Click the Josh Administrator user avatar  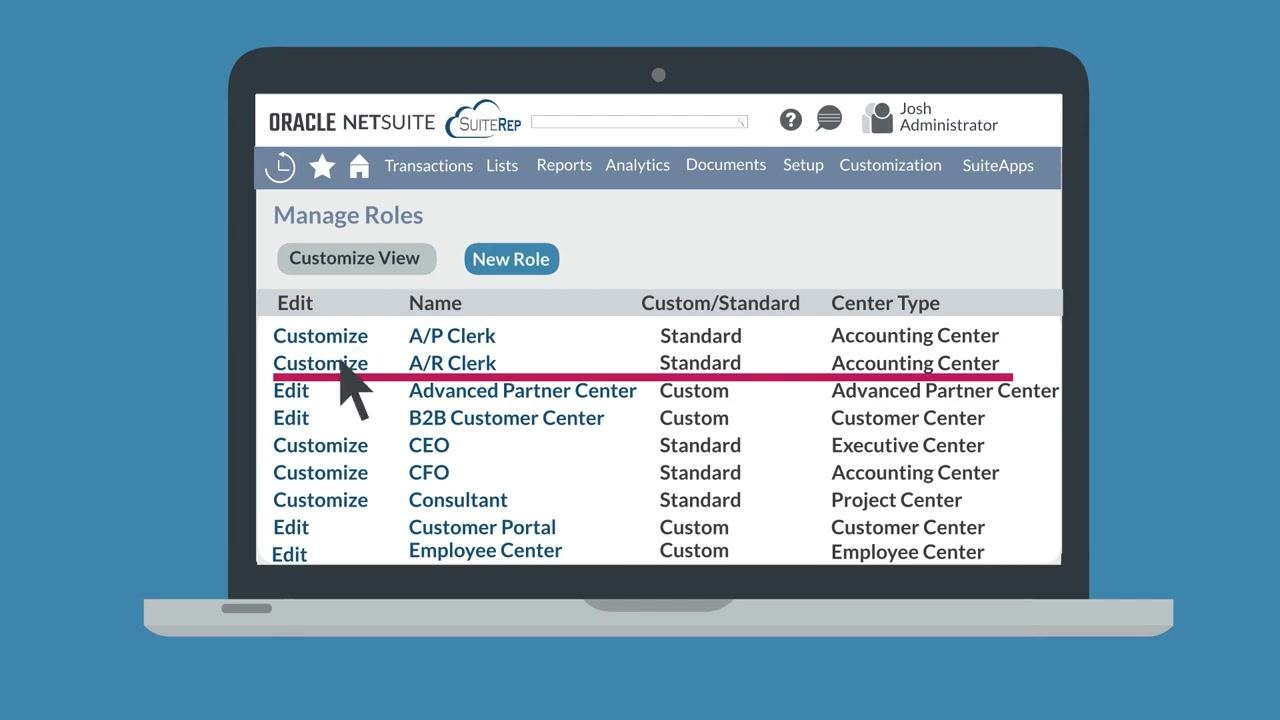pos(877,118)
